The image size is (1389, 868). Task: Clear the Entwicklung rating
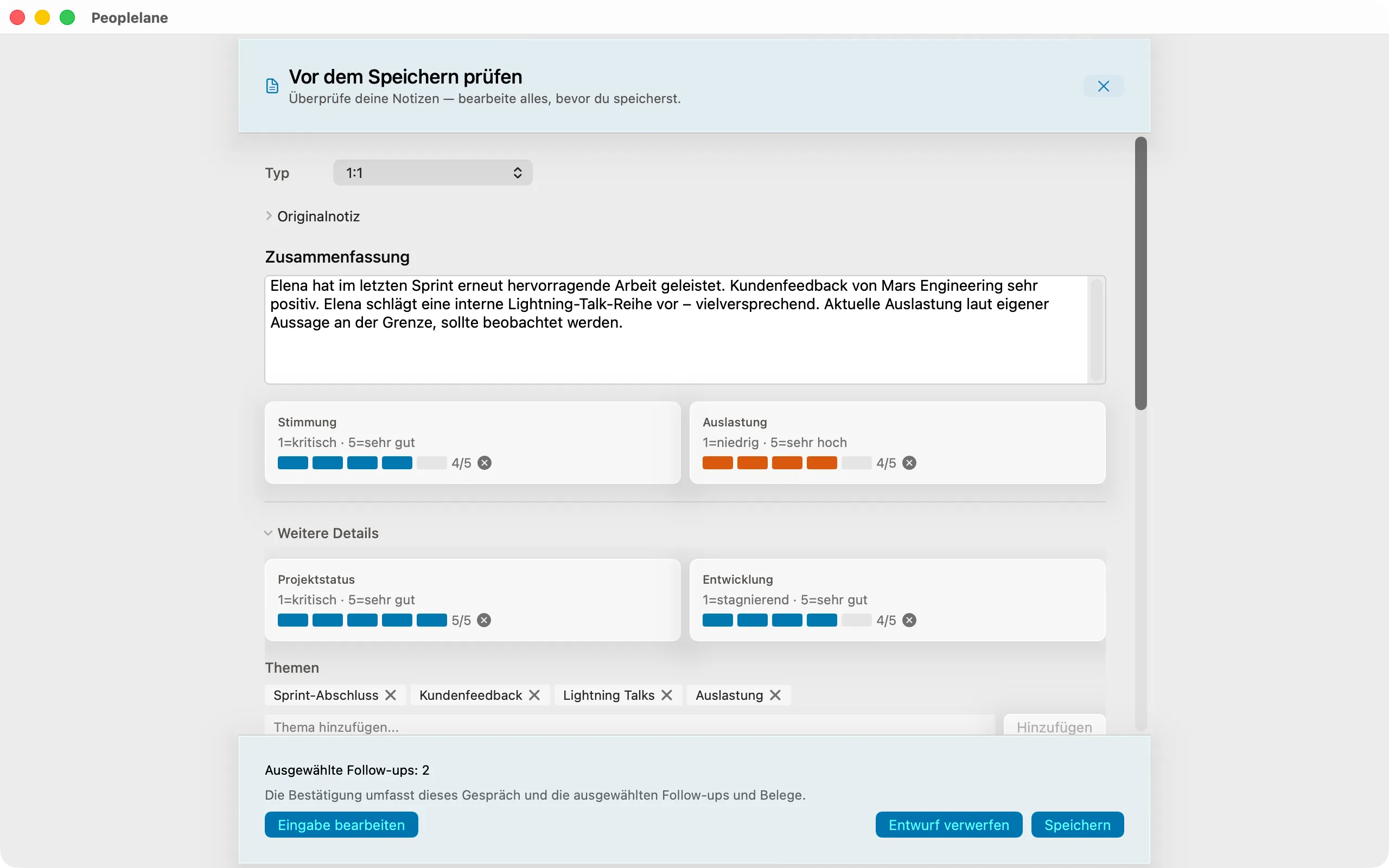[909, 620]
